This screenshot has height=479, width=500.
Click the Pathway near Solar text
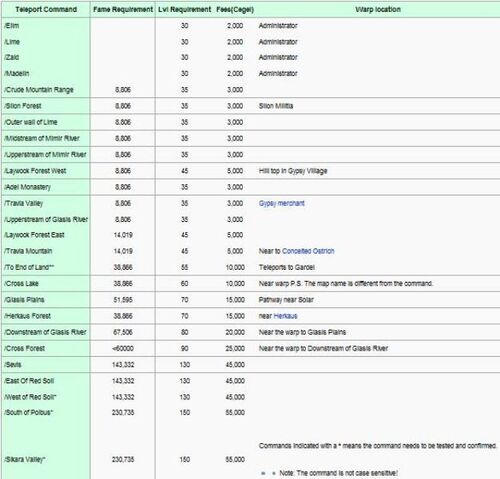pyautogui.click(x=286, y=300)
